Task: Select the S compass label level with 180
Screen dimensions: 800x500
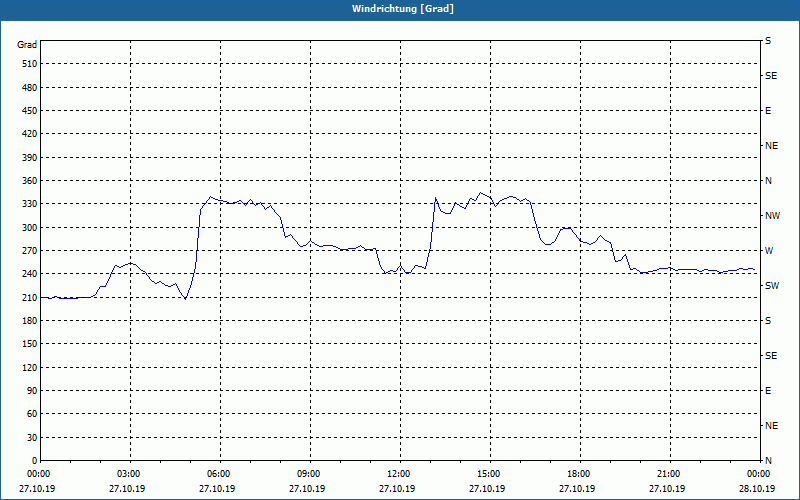Action: point(768,321)
